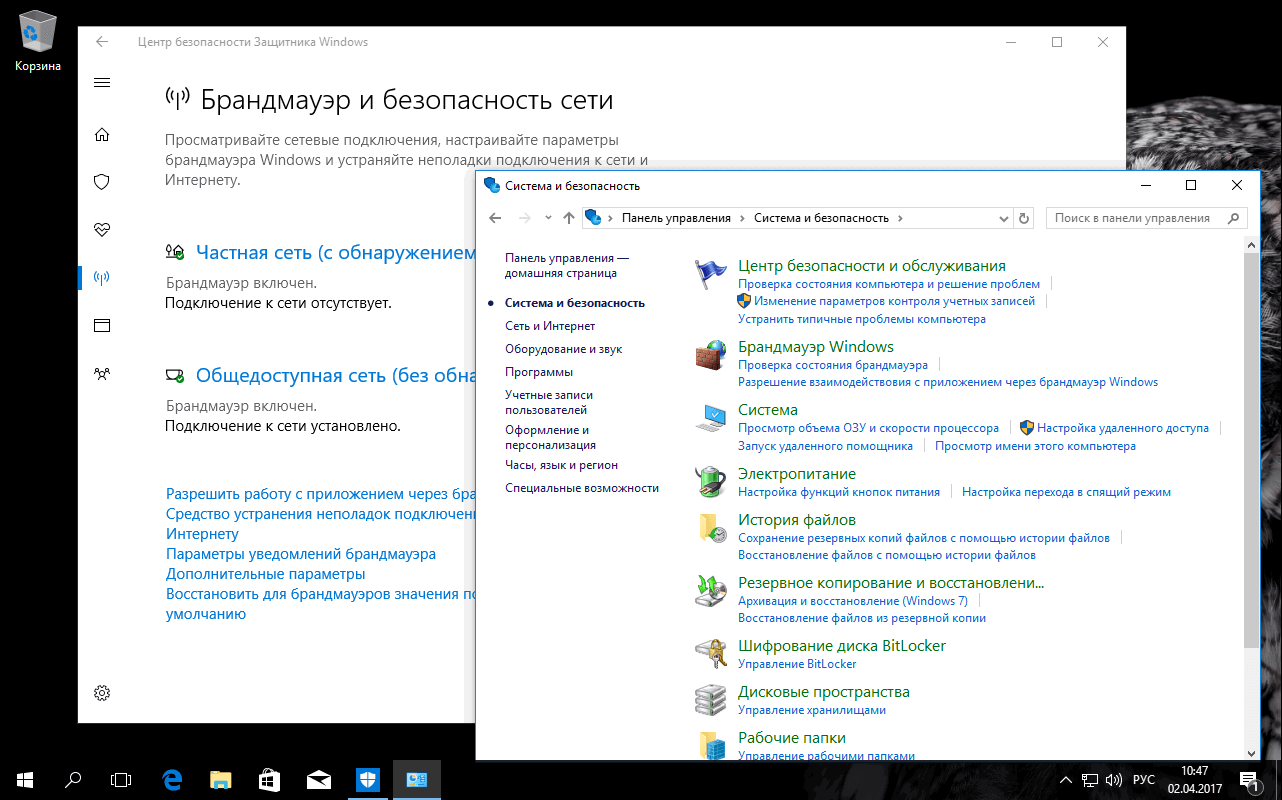Open the hamburger menu in Defender Security Center

tap(101, 82)
